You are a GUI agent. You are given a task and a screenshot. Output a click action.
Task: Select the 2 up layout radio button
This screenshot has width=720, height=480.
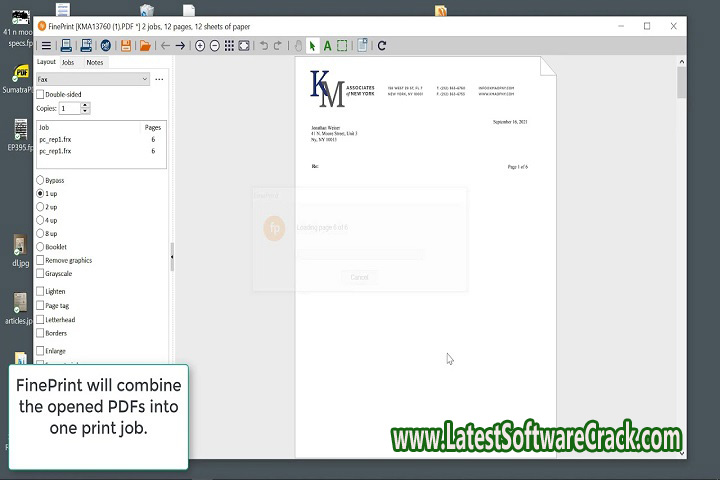(x=41, y=207)
